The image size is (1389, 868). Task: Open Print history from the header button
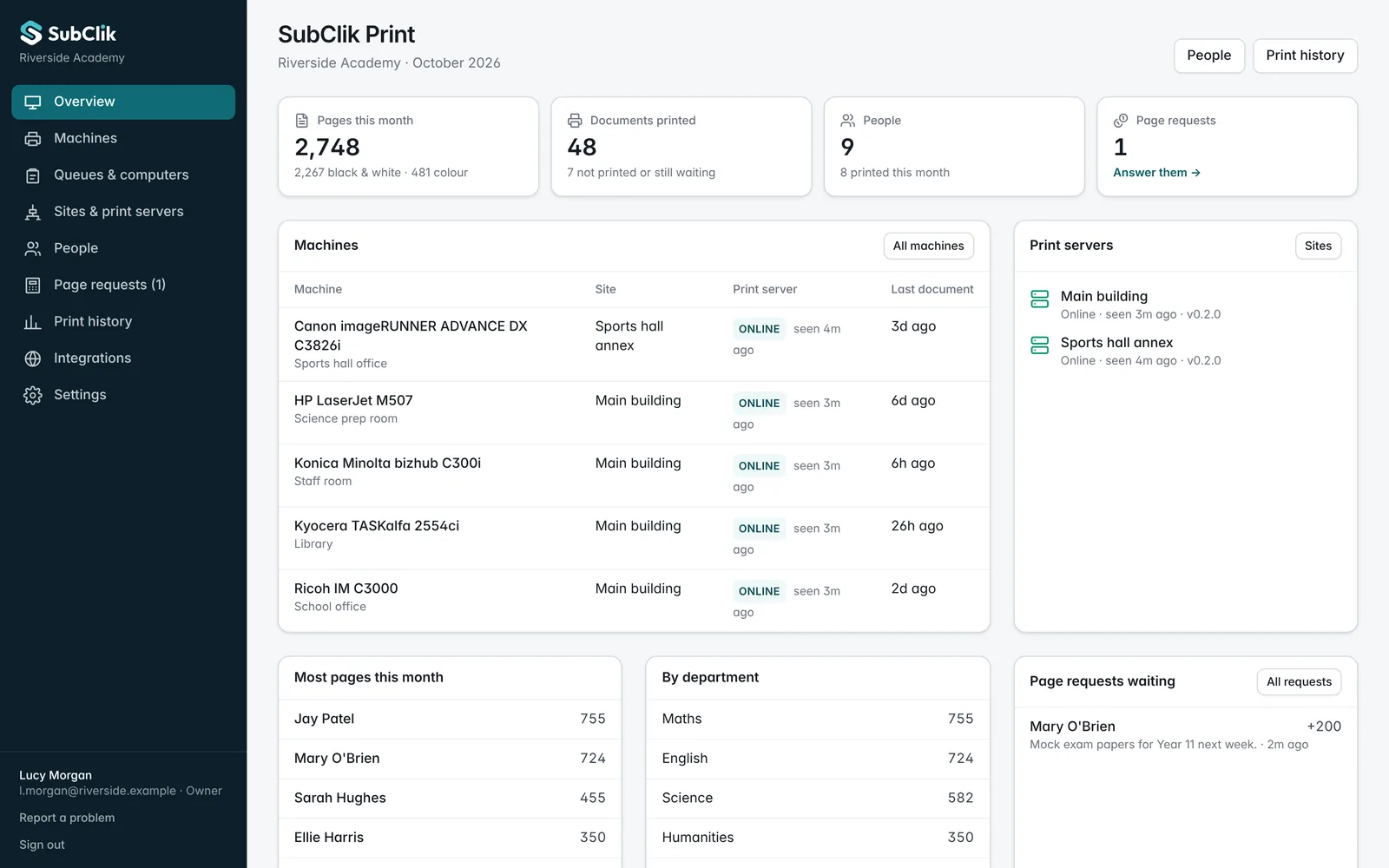click(x=1305, y=56)
